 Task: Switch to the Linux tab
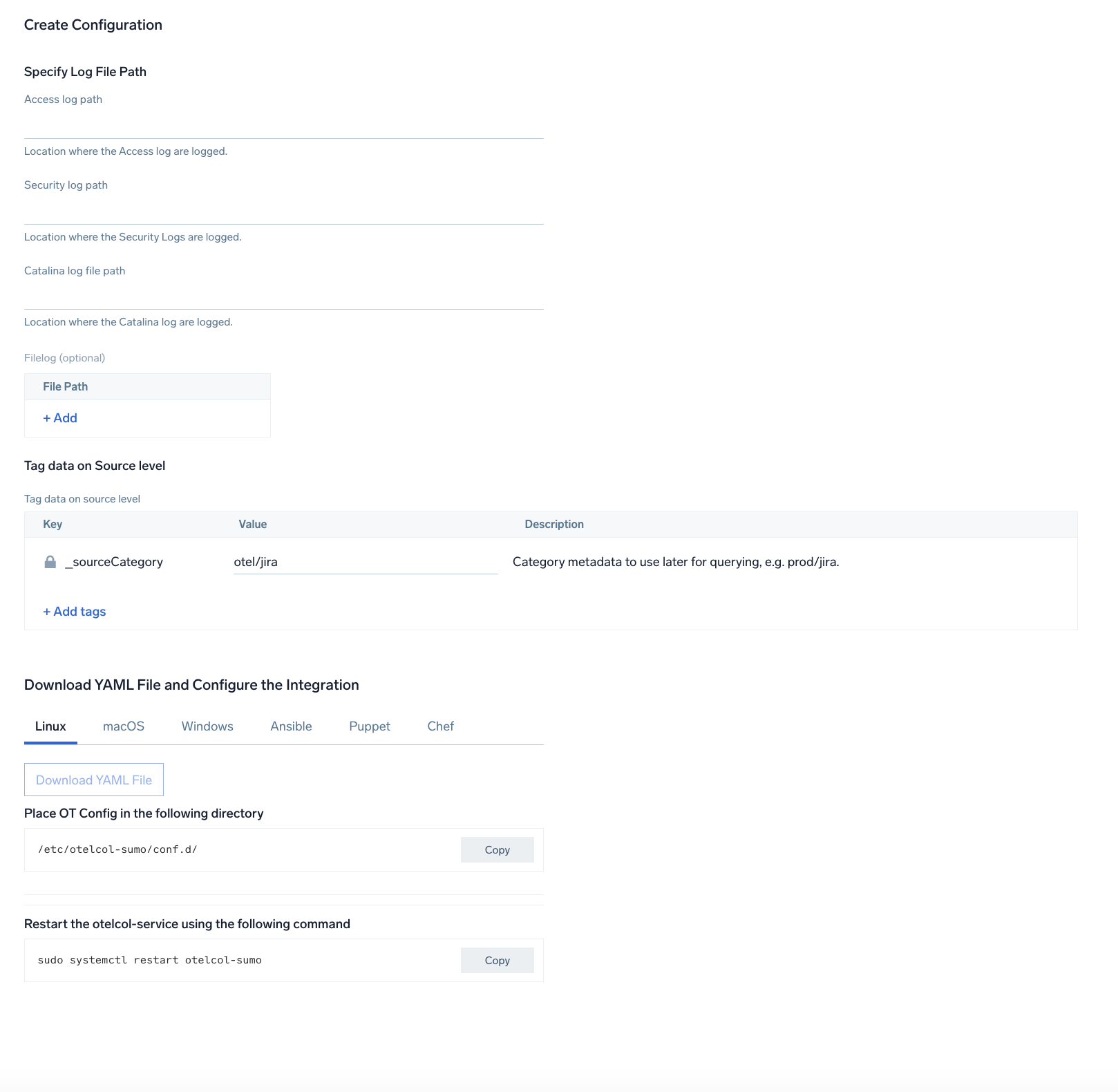click(x=50, y=726)
